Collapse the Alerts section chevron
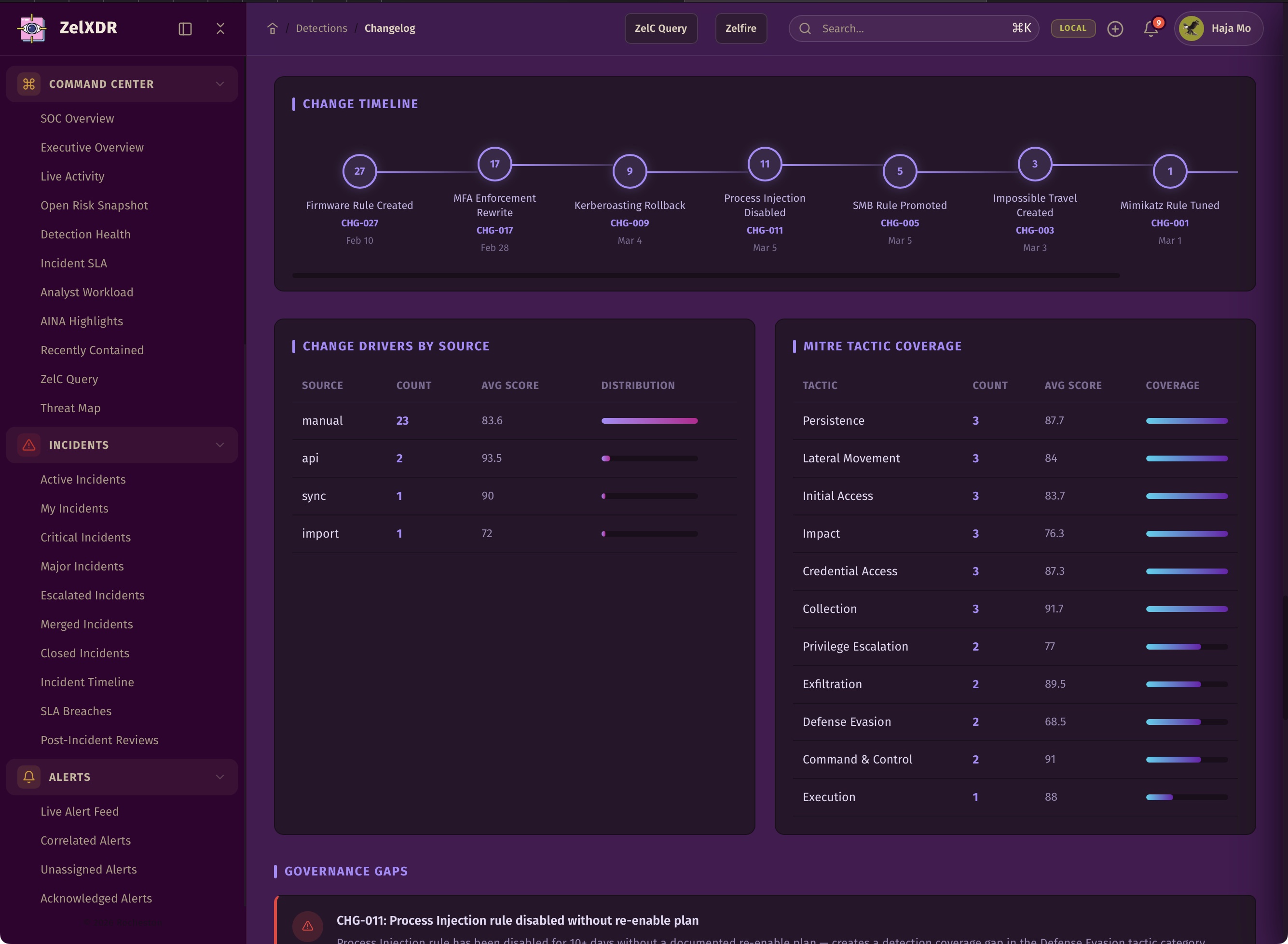The height and width of the screenshot is (944, 1288). tap(220, 777)
